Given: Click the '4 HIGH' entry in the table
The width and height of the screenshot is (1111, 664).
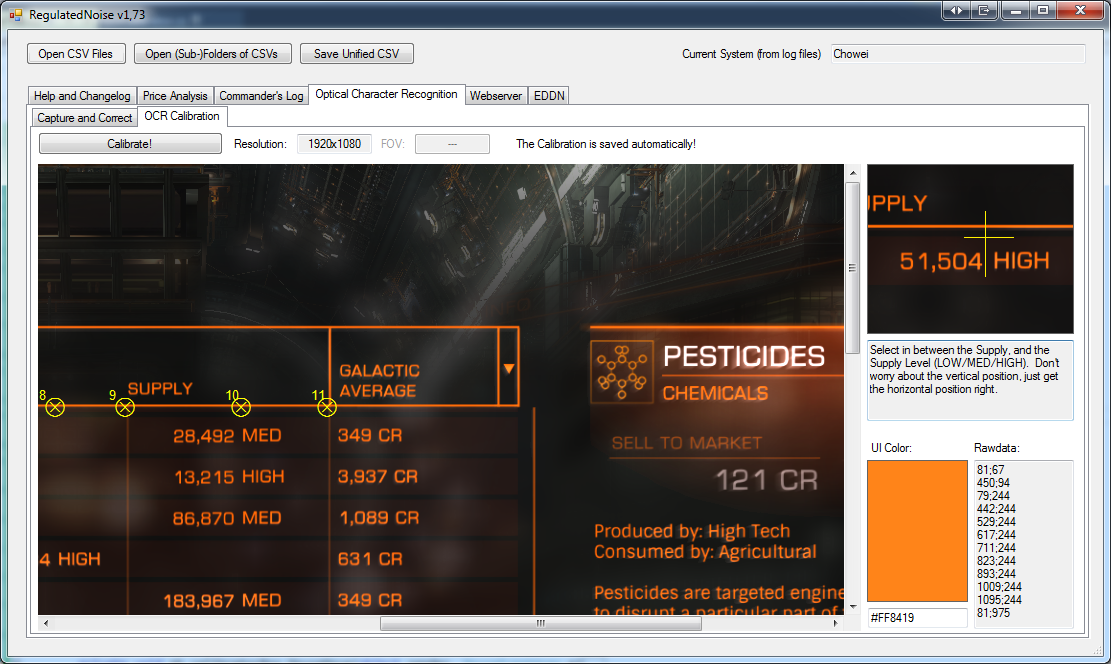Looking at the screenshot, I should pos(70,559).
